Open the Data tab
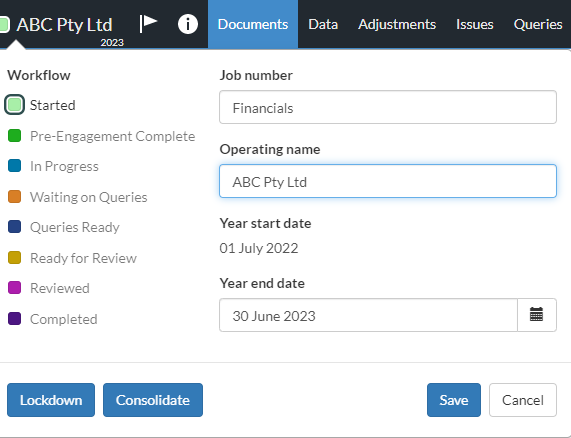Image resolution: width=571 pixels, height=438 pixels. click(323, 24)
